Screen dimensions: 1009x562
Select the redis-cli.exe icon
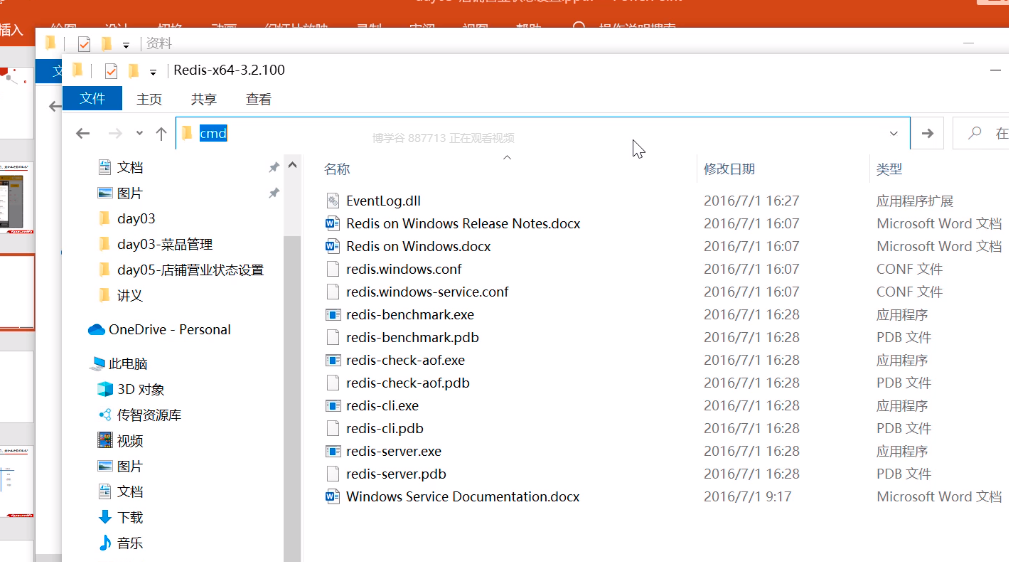(332, 406)
